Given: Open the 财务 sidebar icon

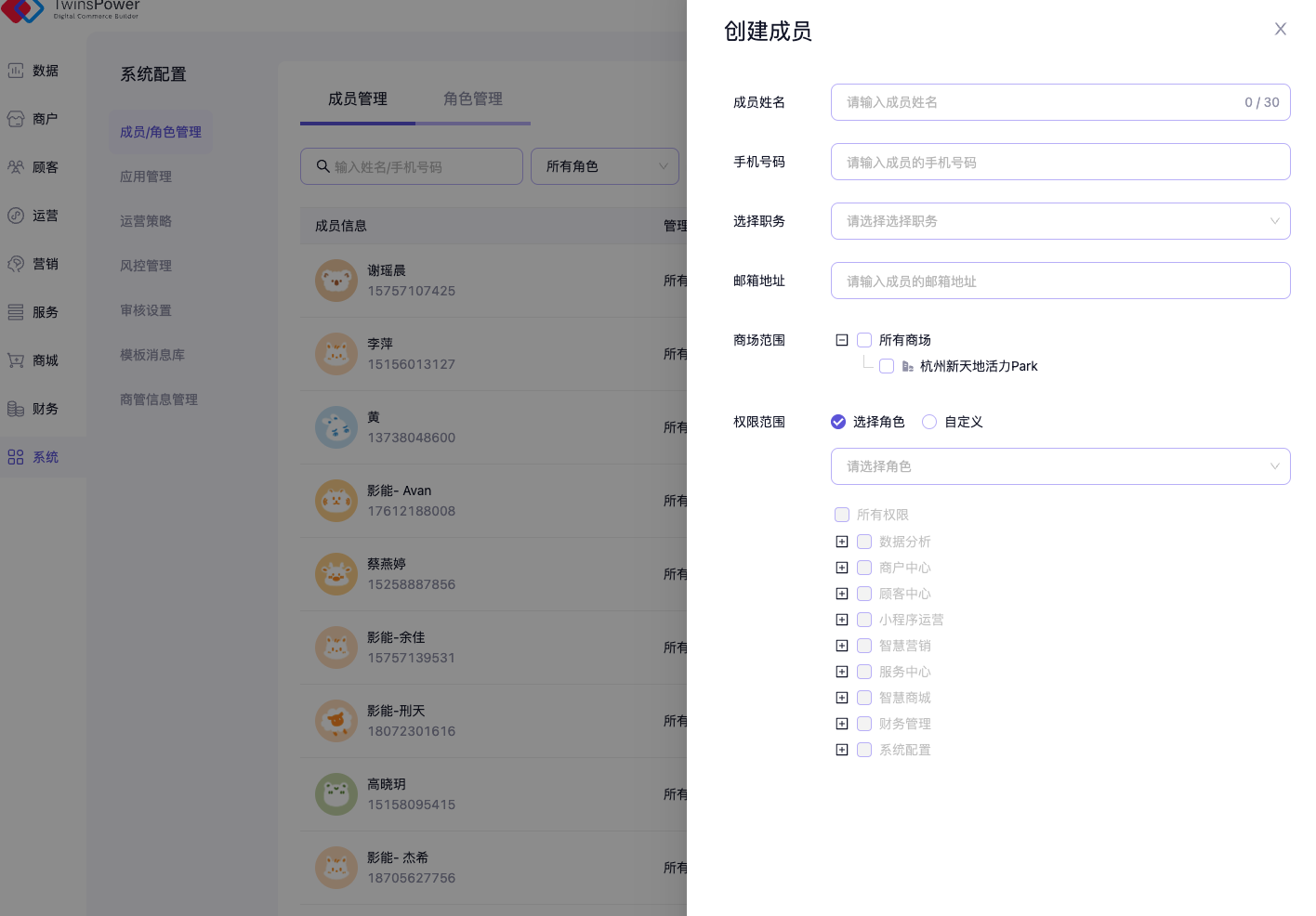Looking at the screenshot, I should [x=16, y=409].
